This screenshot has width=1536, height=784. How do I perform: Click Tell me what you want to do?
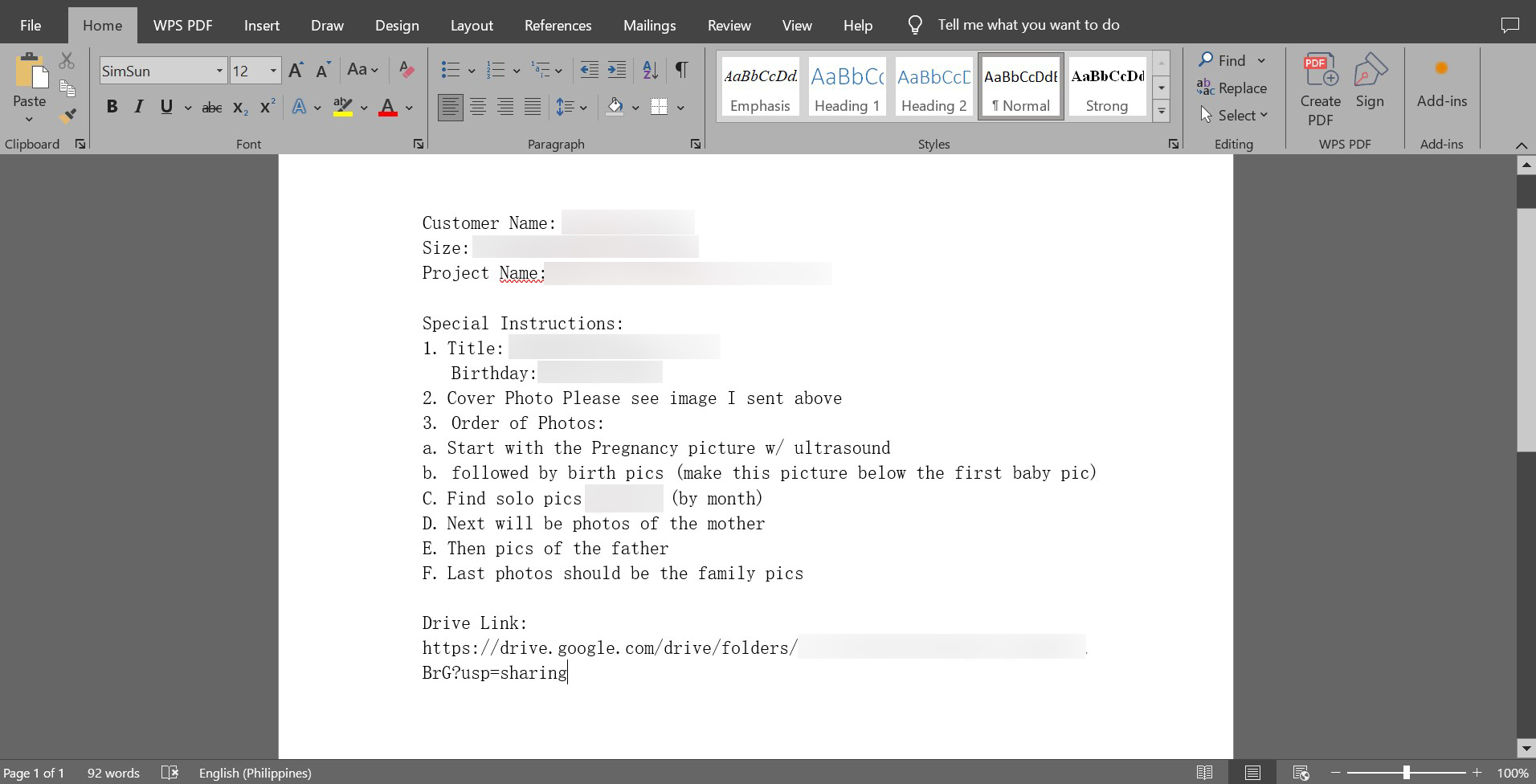1028,25
